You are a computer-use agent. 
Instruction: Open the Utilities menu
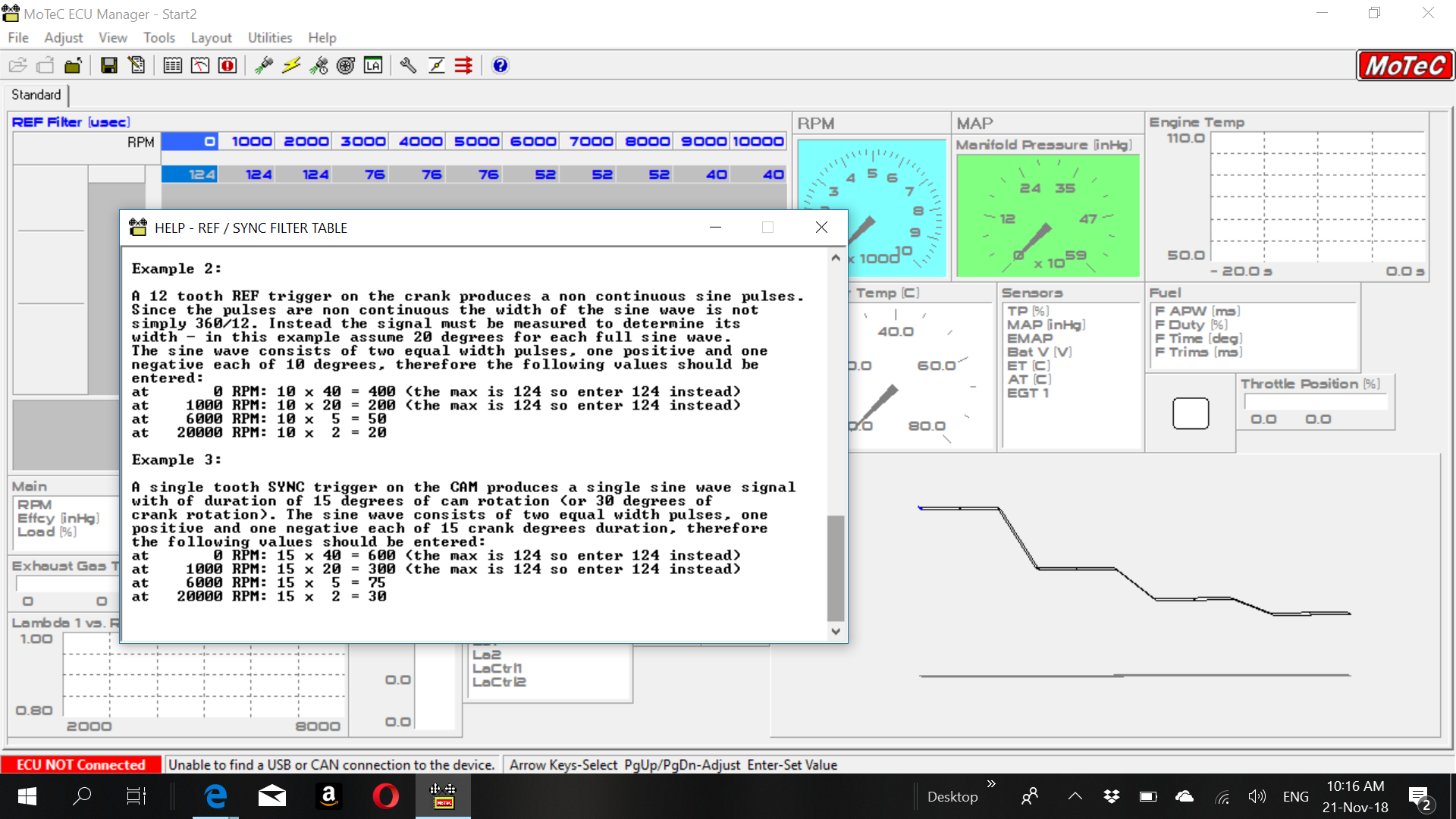(270, 37)
